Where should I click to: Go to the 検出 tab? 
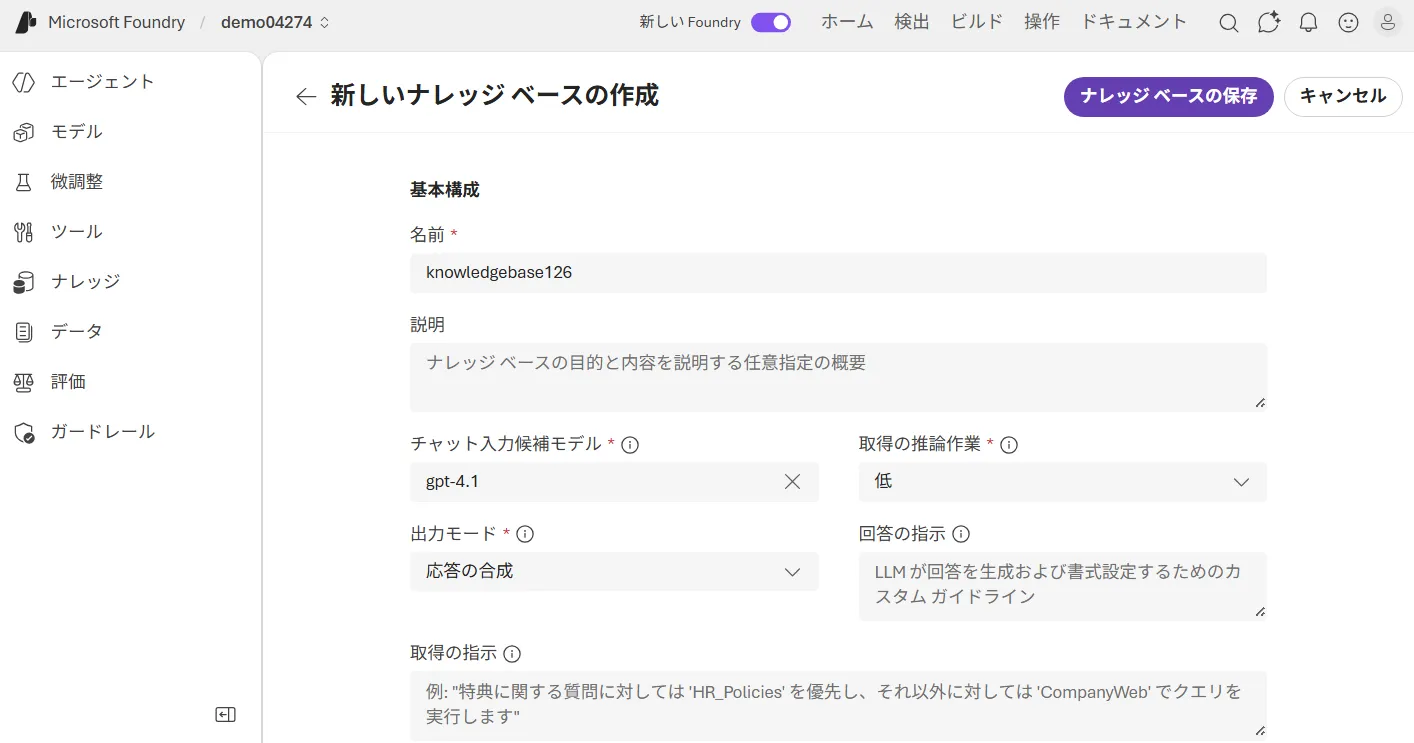912,22
